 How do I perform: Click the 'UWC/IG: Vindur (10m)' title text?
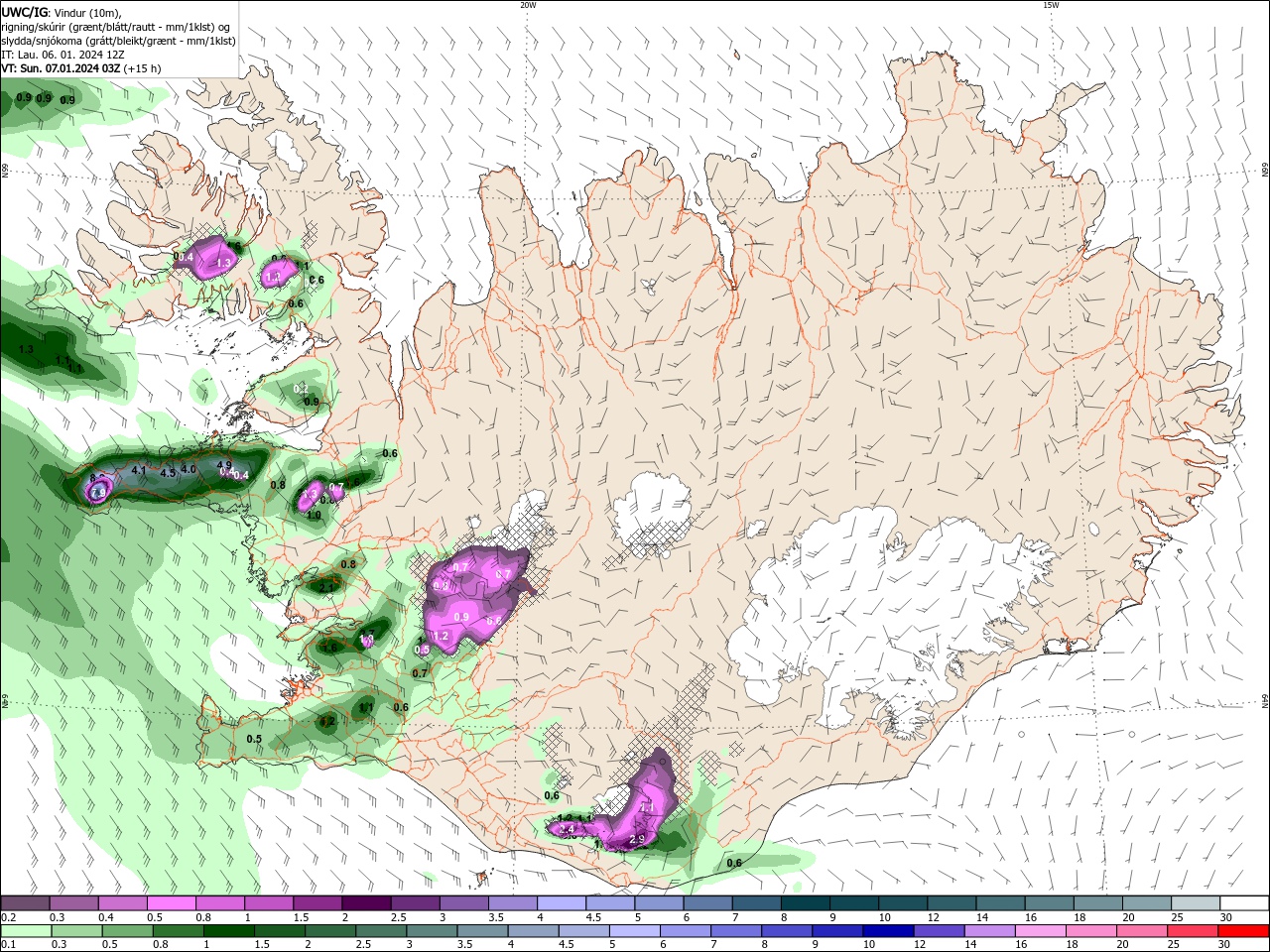click(62, 12)
